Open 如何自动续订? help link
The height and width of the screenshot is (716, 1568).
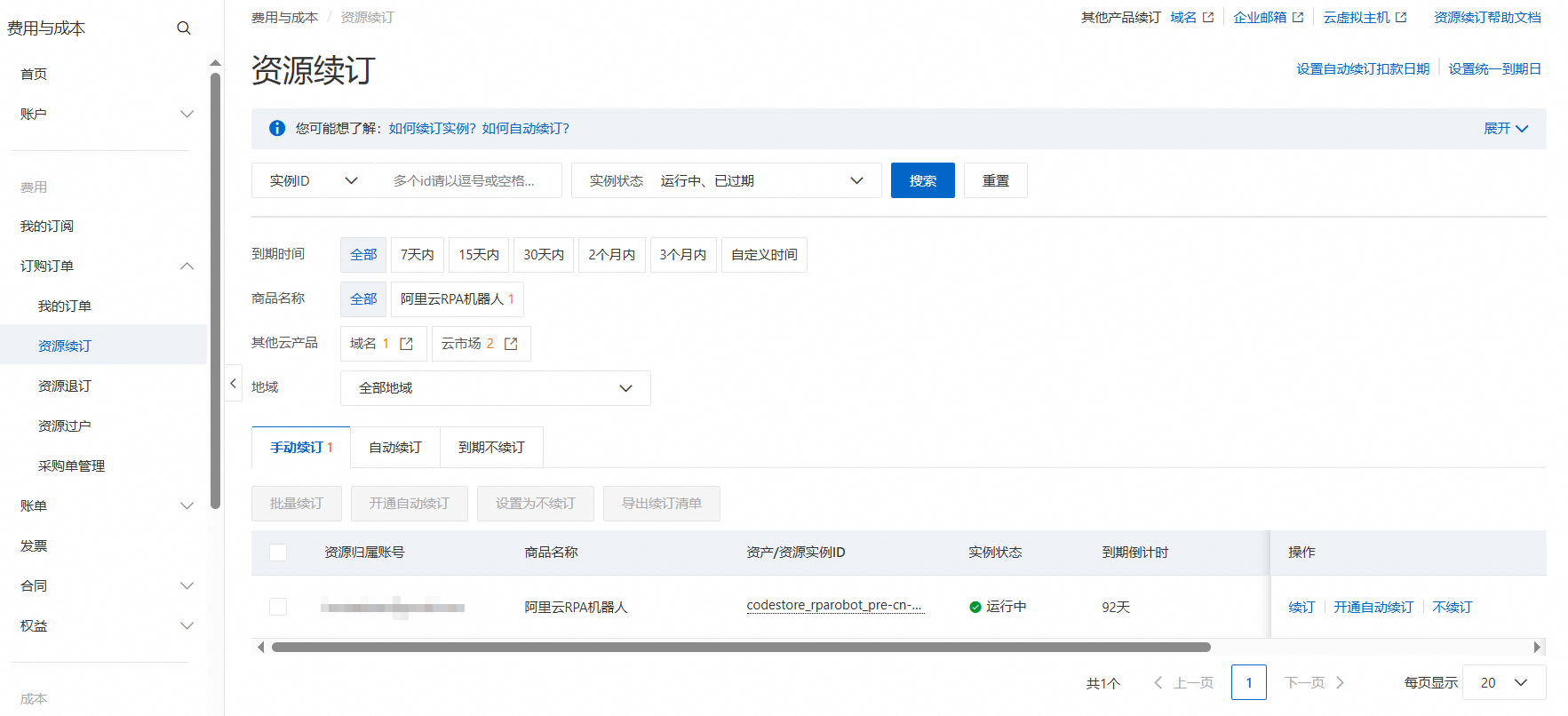click(526, 129)
